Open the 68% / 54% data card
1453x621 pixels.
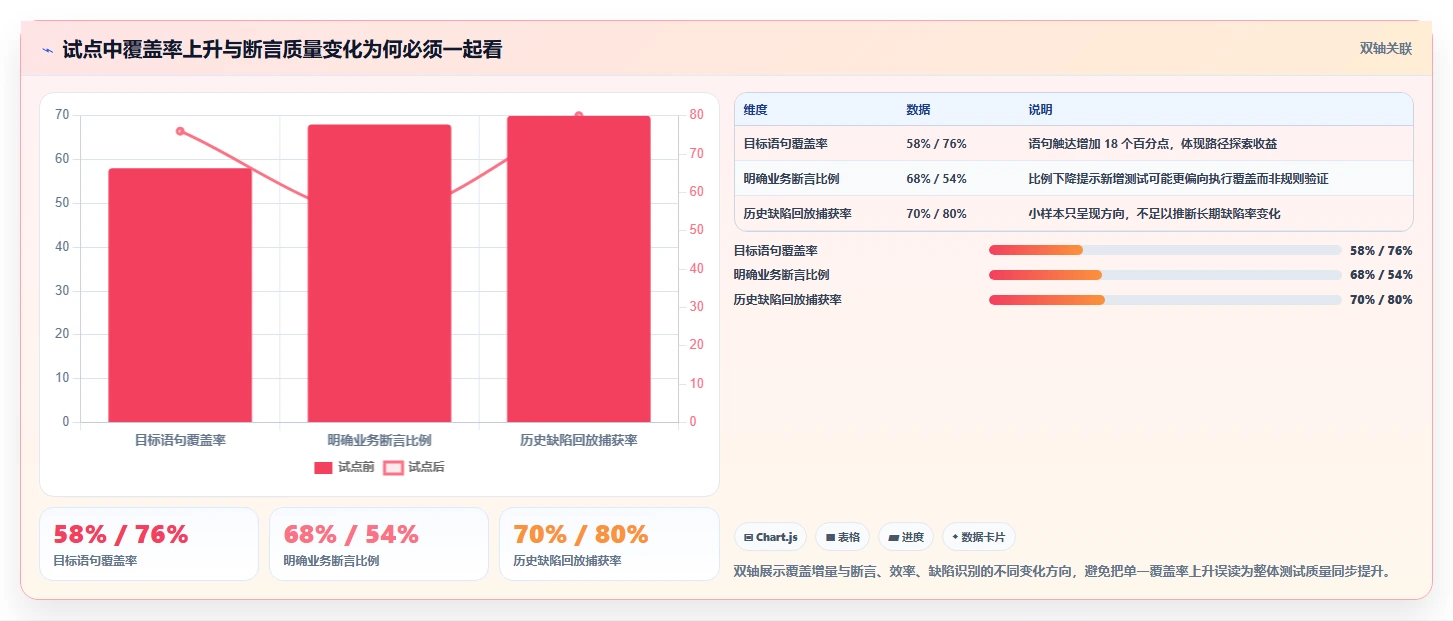click(x=379, y=544)
